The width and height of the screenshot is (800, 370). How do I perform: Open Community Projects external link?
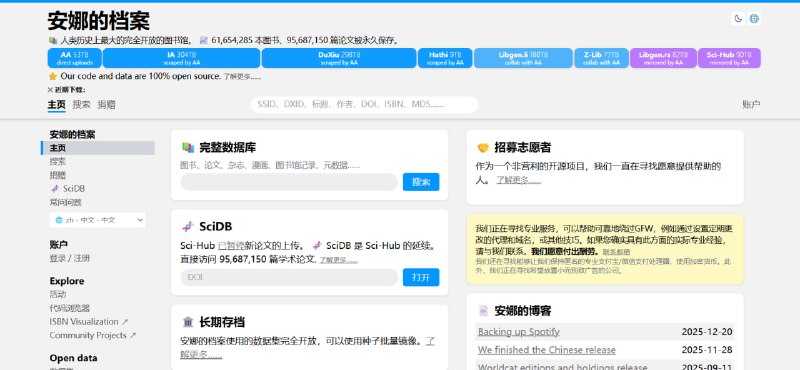(93, 335)
